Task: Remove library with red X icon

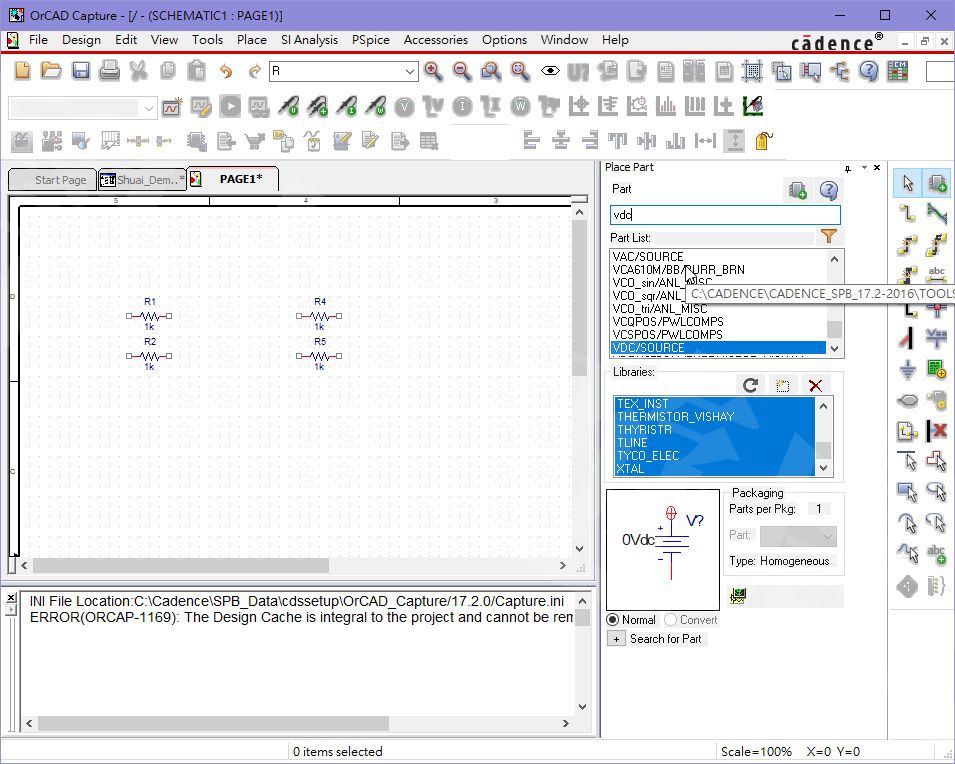Action: 815,385
